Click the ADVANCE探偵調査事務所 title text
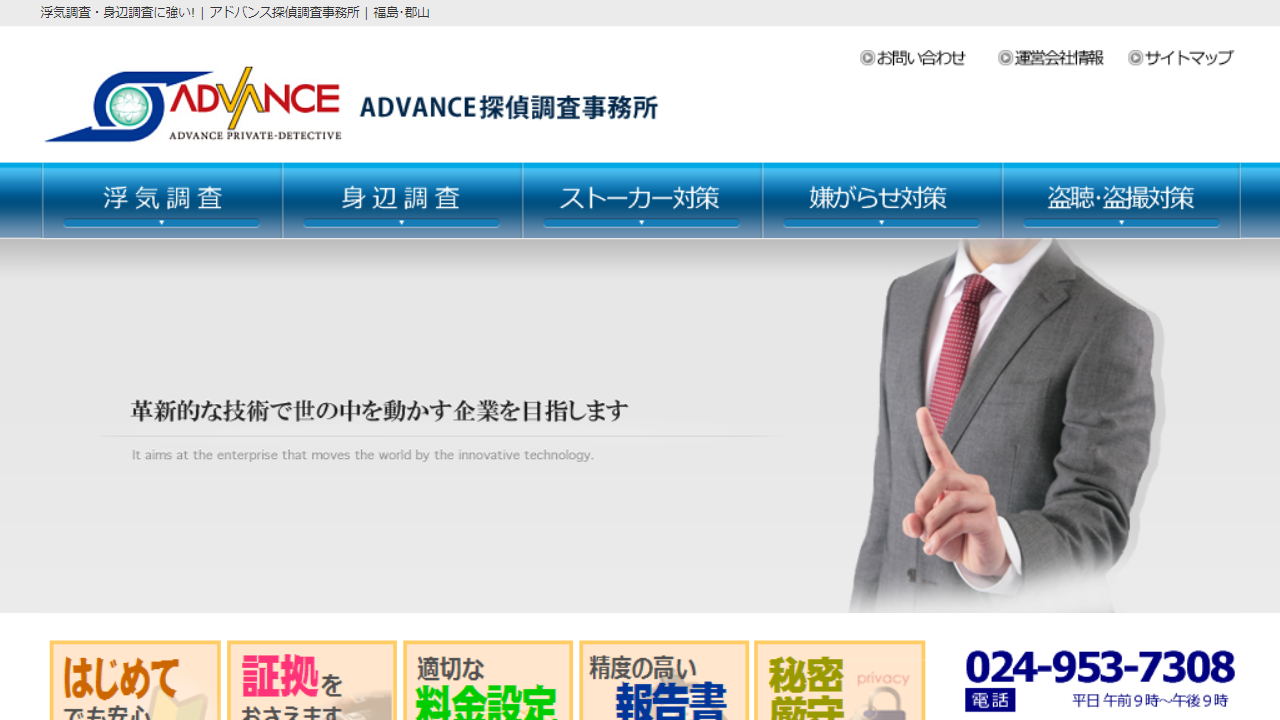This screenshot has height=720, width=1280. point(508,107)
